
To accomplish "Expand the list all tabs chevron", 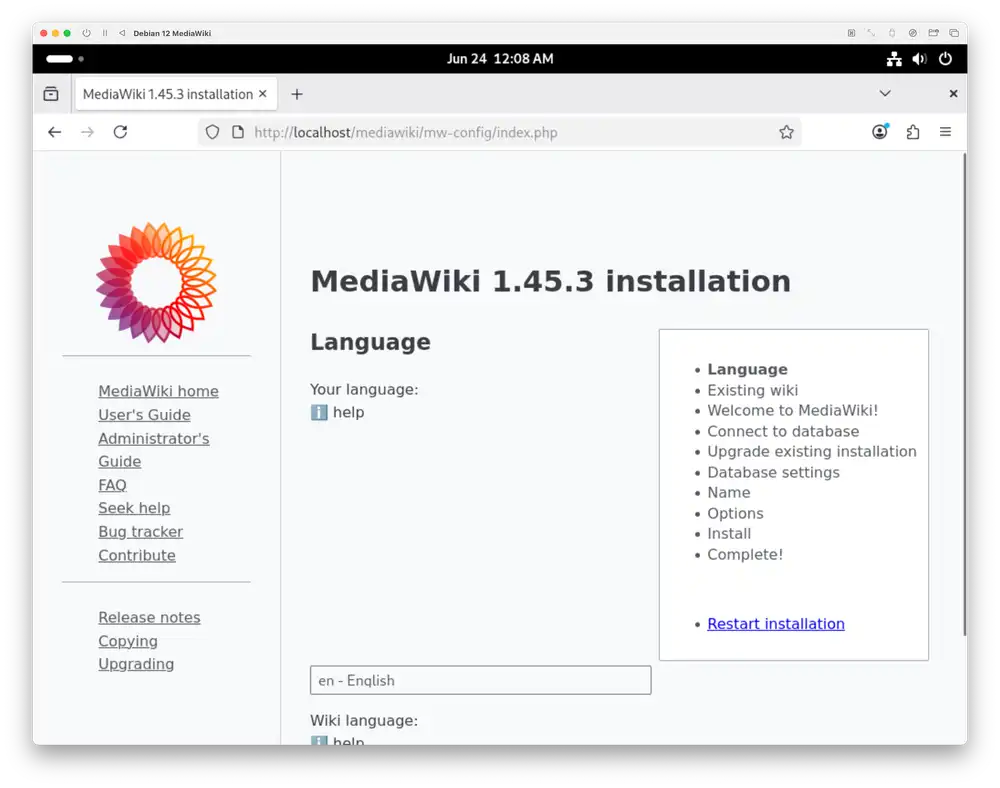I will pyautogui.click(x=885, y=93).
